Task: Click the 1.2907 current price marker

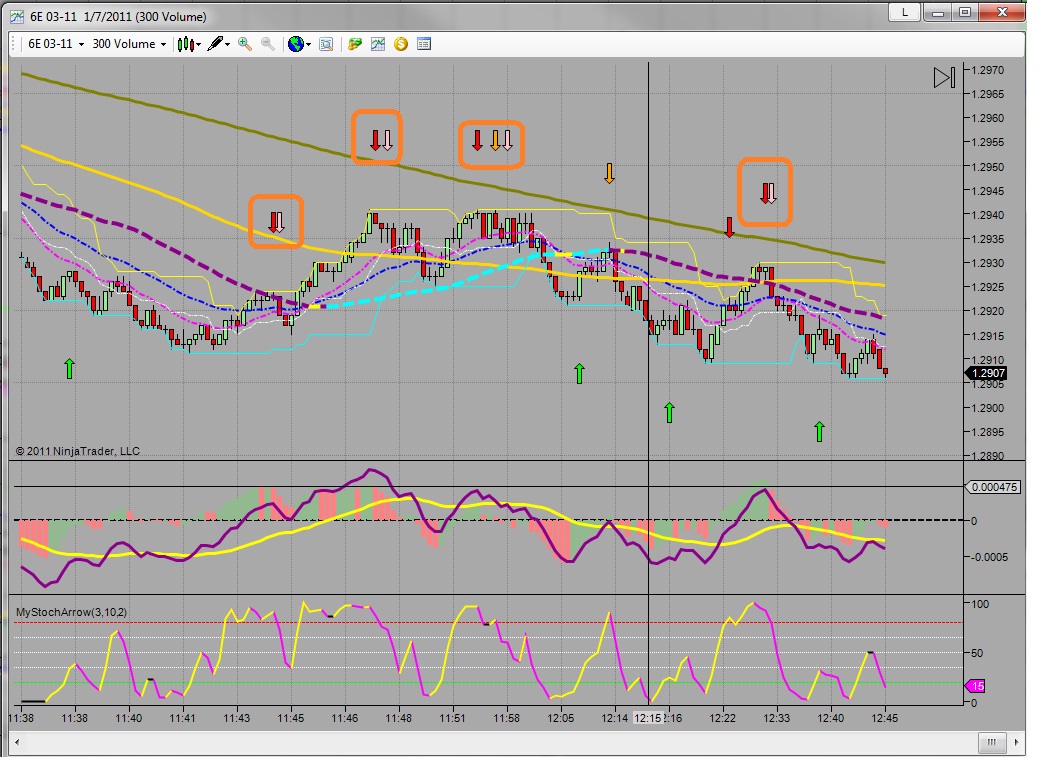Action: click(985, 373)
